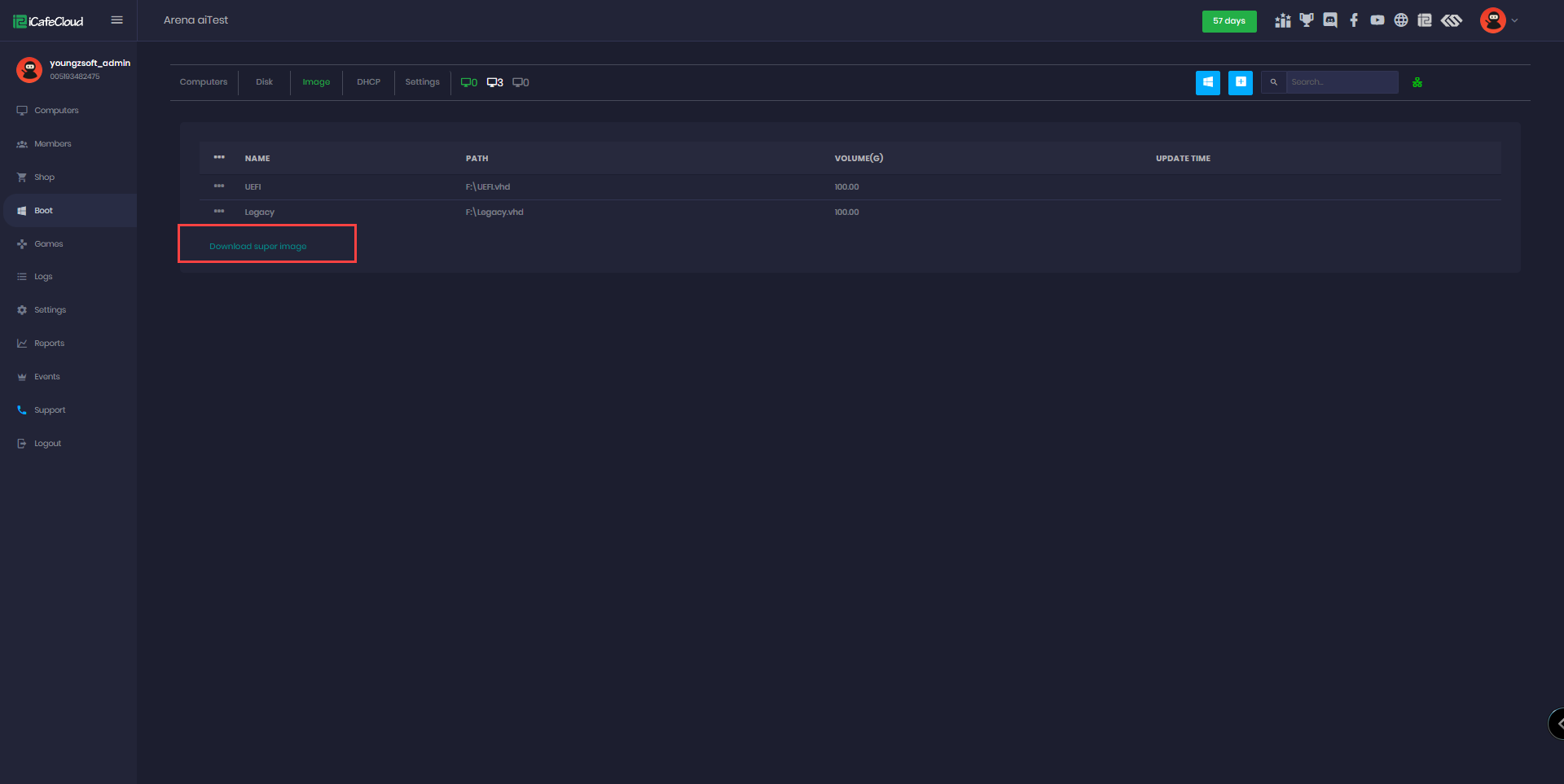Open the YouTube channel icon
This screenshot has height=784, width=1564.
[x=1378, y=20]
